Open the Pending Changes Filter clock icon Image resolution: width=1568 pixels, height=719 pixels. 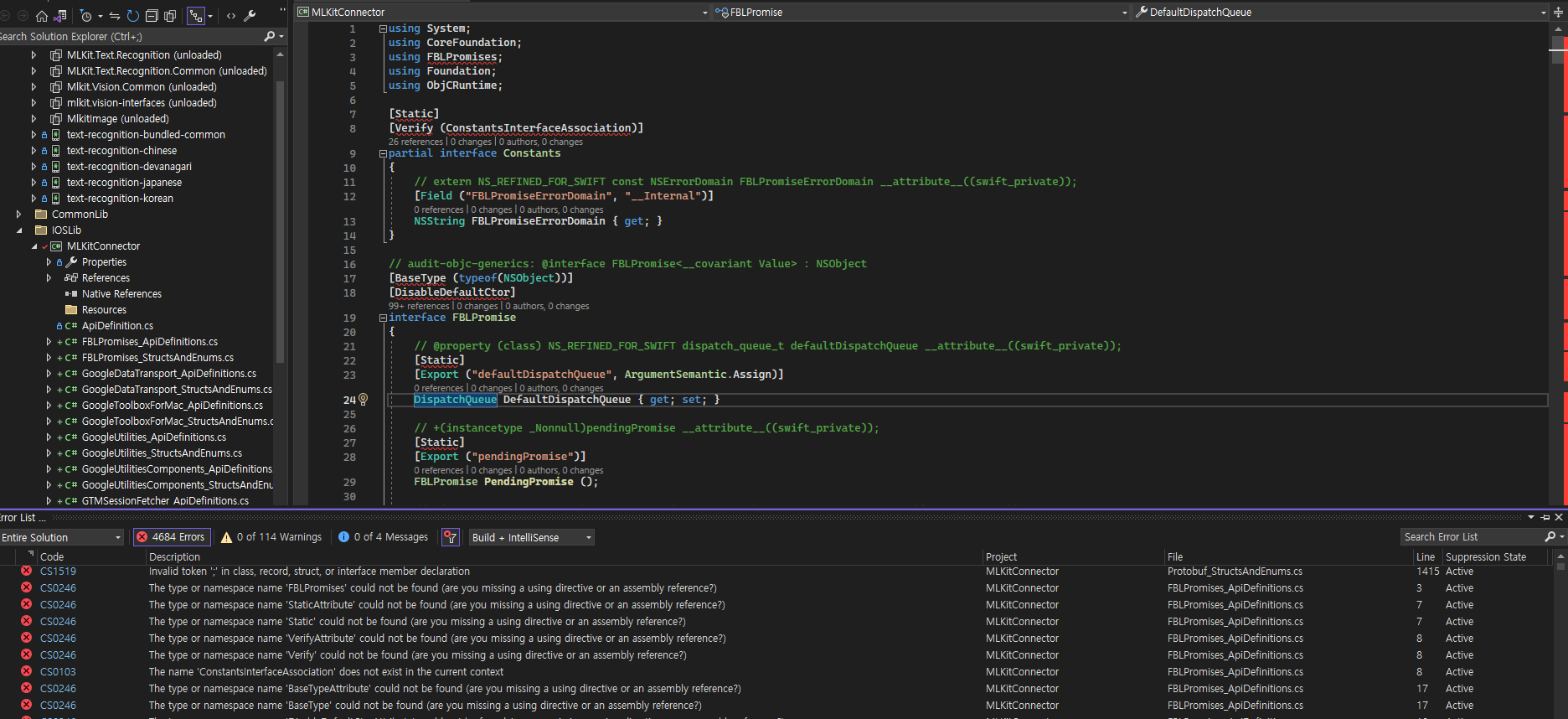tap(86, 16)
